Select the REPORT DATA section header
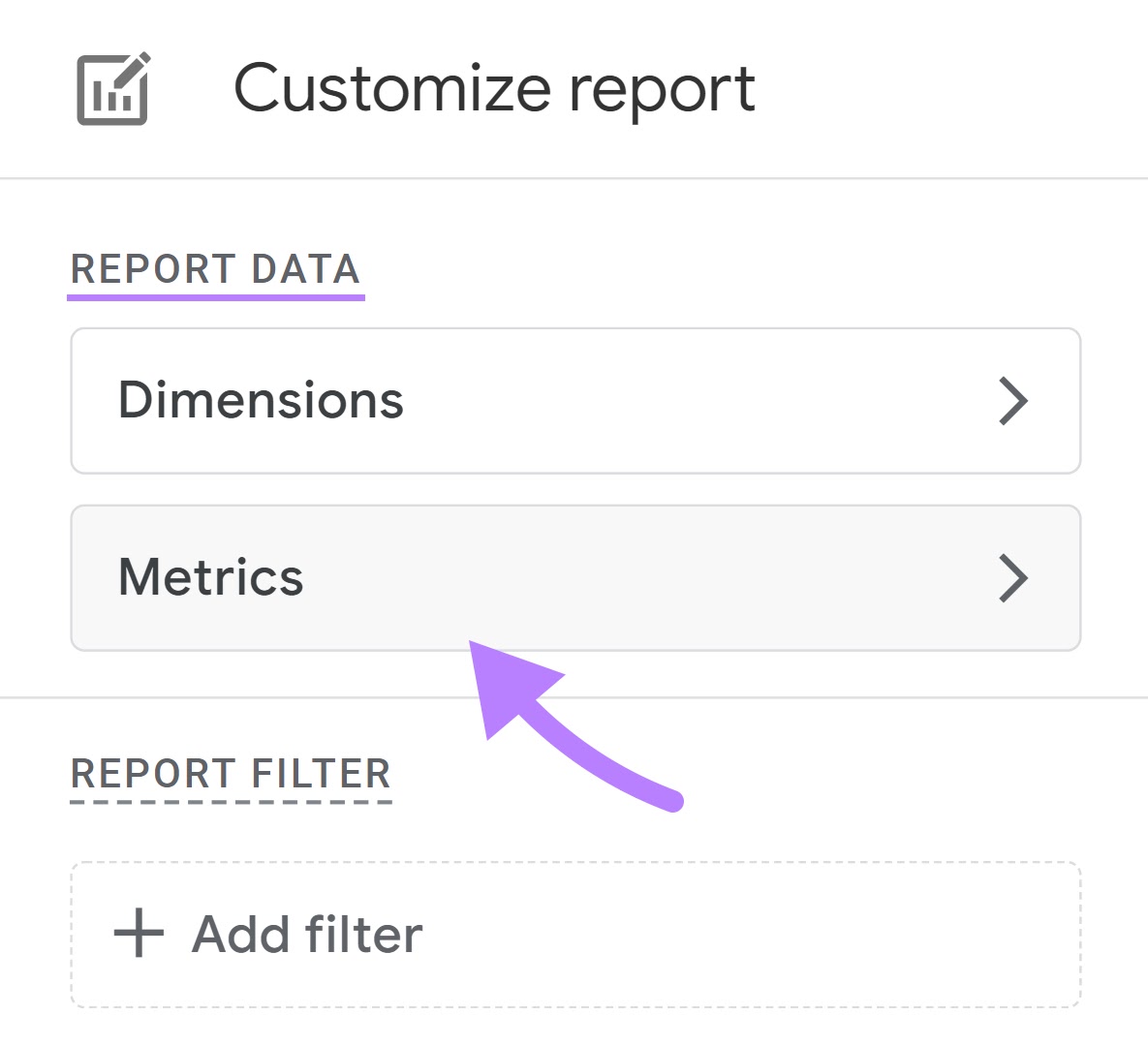The width and height of the screenshot is (1148, 1046). (x=215, y=269)
